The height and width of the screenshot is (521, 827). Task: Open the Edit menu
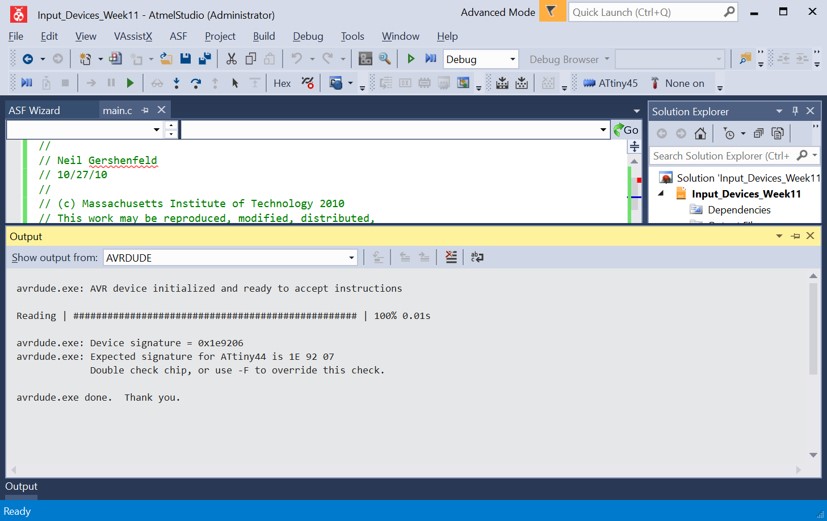[49, 36]
